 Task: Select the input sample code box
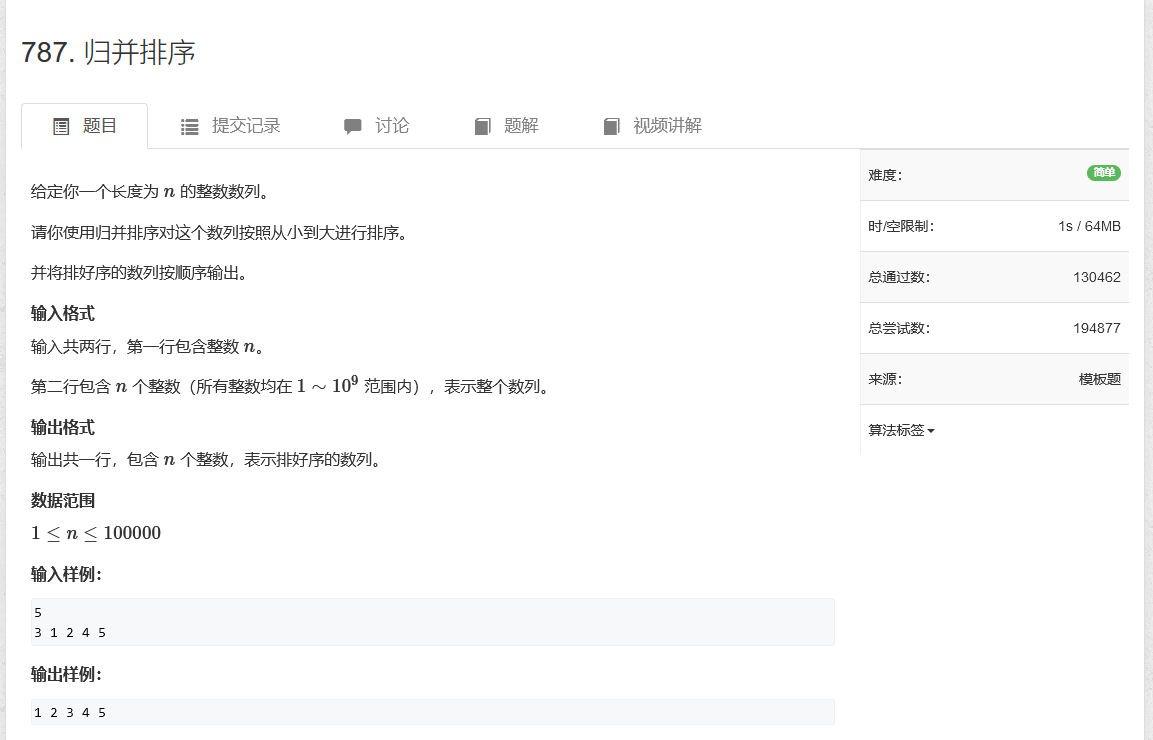pos(430,621)
